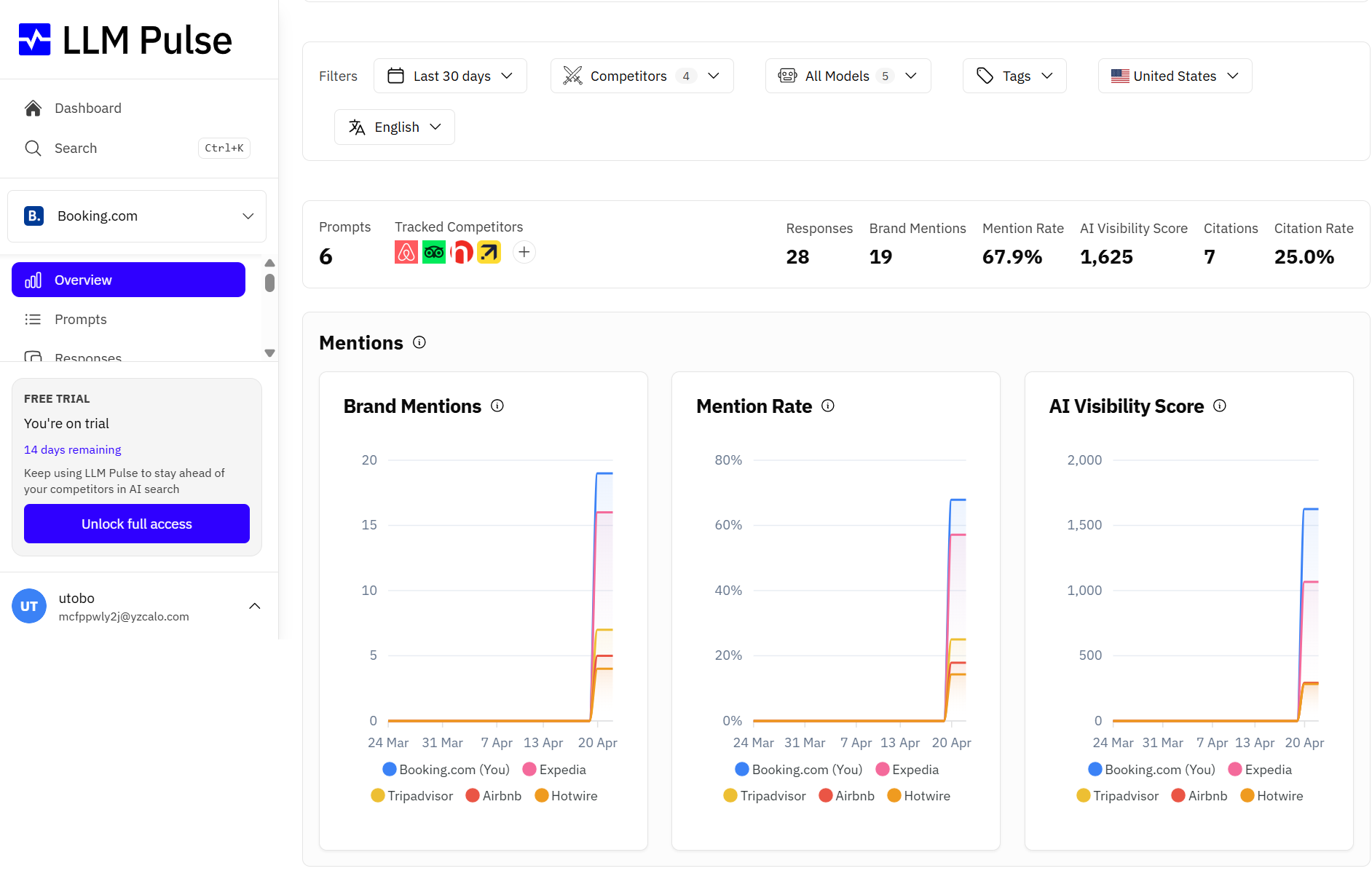Screen dimensions: 1372x871
Task: Expand the All Models filter dropdown
Action: pyautogui.click(x=848, y=76)
